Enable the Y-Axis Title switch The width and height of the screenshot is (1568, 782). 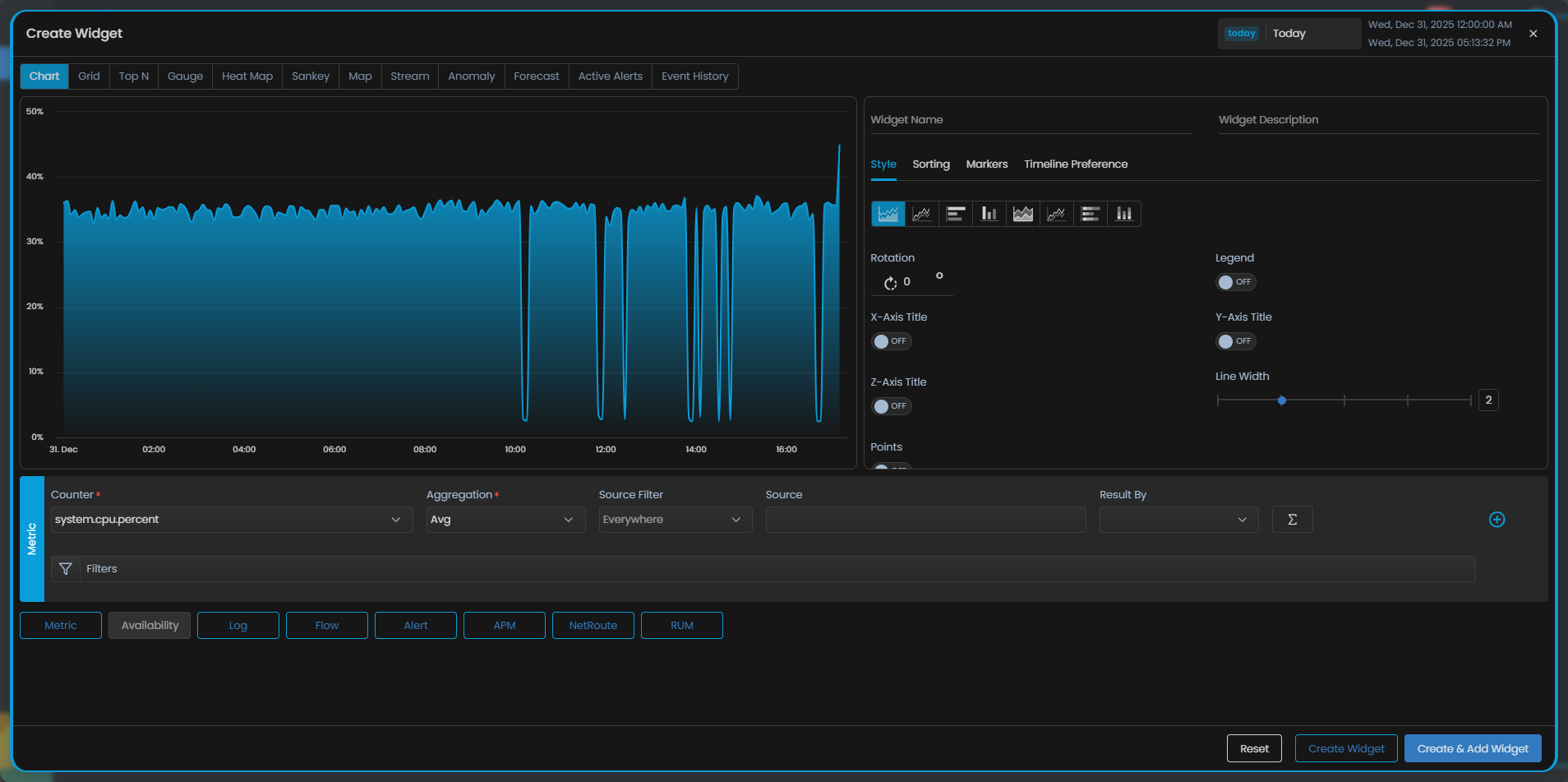coord(1235,341)
